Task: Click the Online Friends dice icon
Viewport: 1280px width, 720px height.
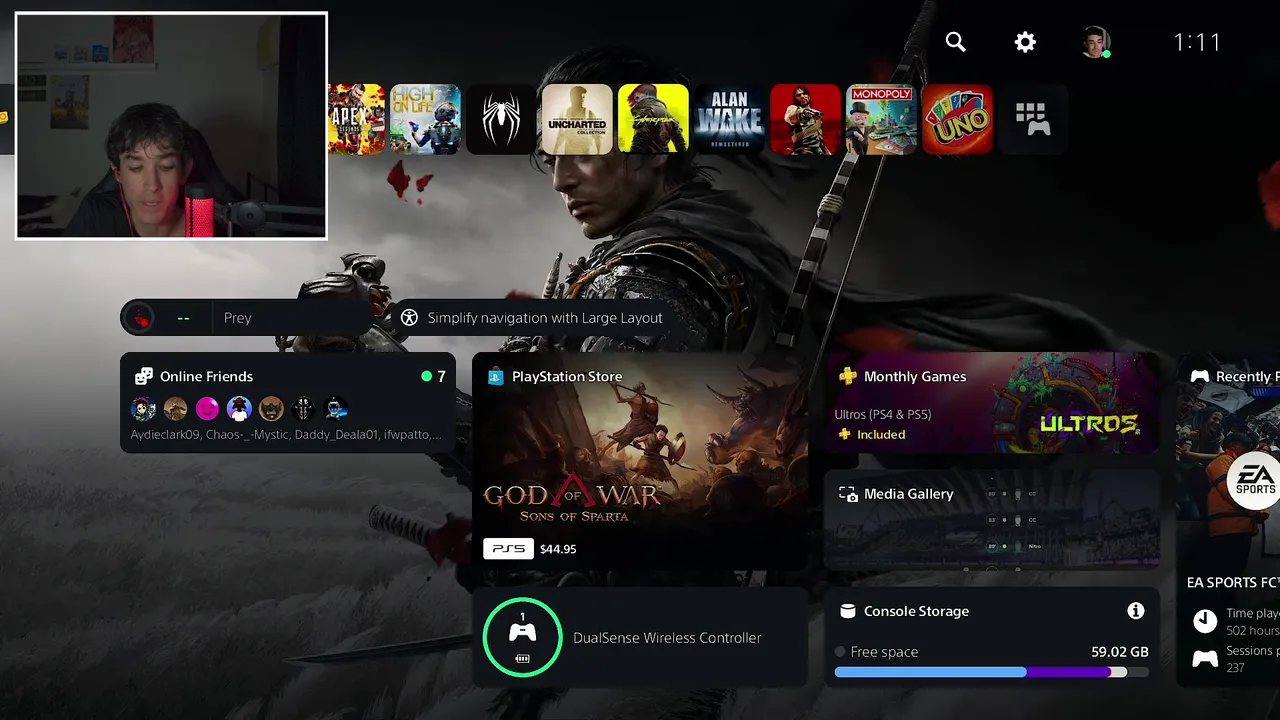Action: pos(144,376)
